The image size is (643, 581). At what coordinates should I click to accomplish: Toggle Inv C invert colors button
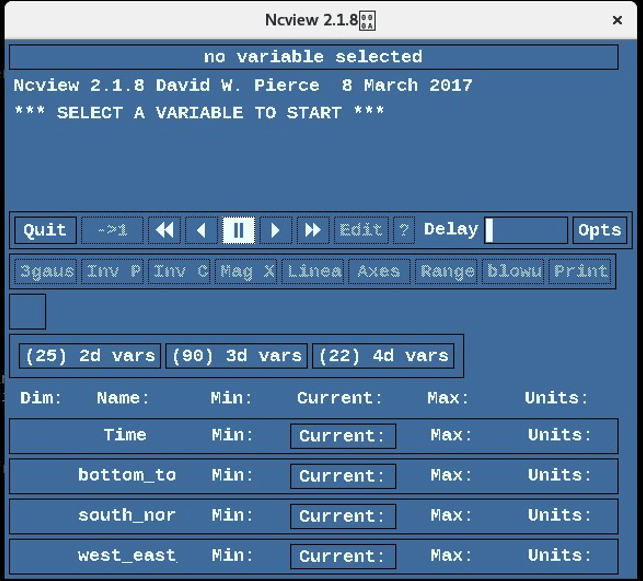point(179,271)
